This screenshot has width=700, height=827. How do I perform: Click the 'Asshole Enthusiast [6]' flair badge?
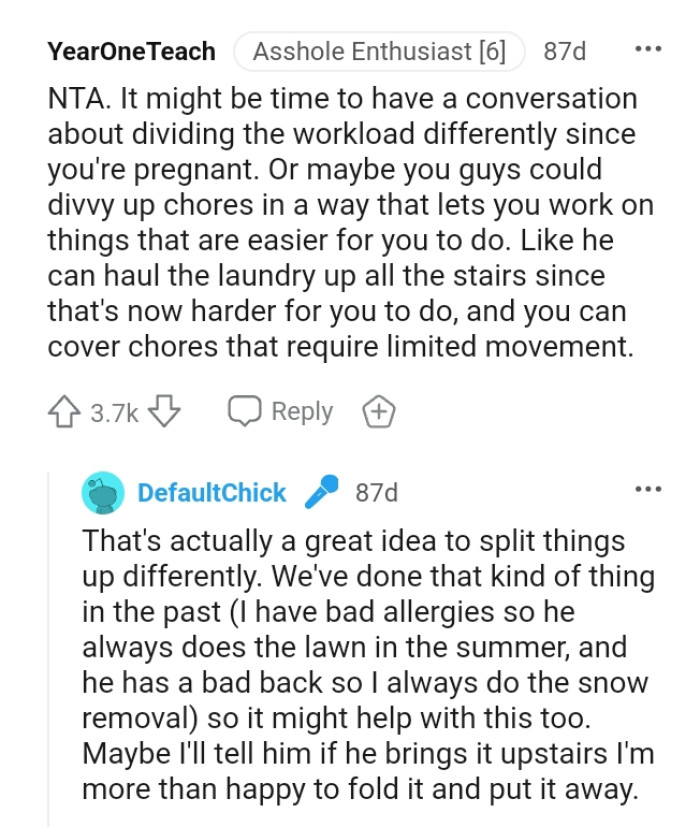383,49
